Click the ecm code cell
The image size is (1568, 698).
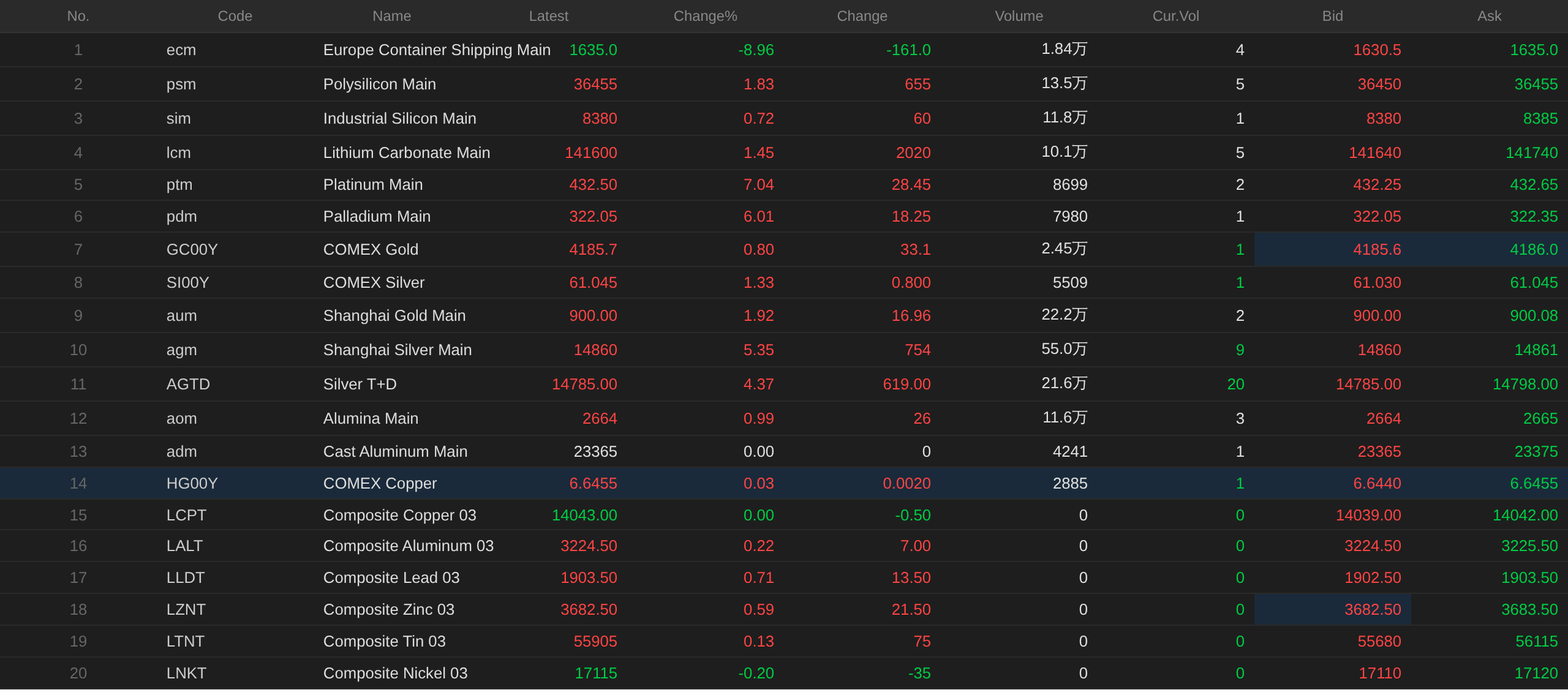181,50
